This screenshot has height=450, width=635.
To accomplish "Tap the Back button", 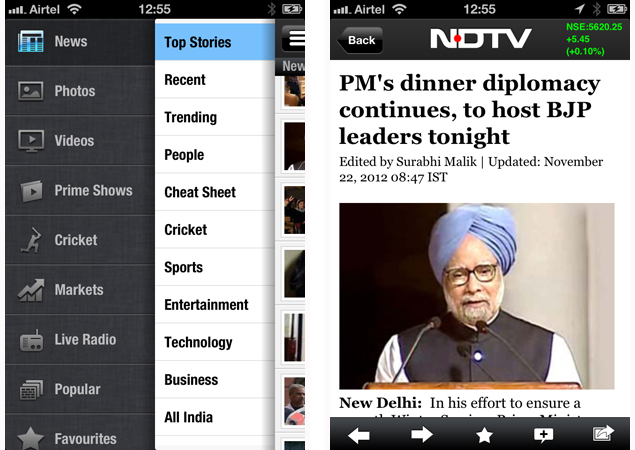I will pyautogui.click(x=360, y=40).
